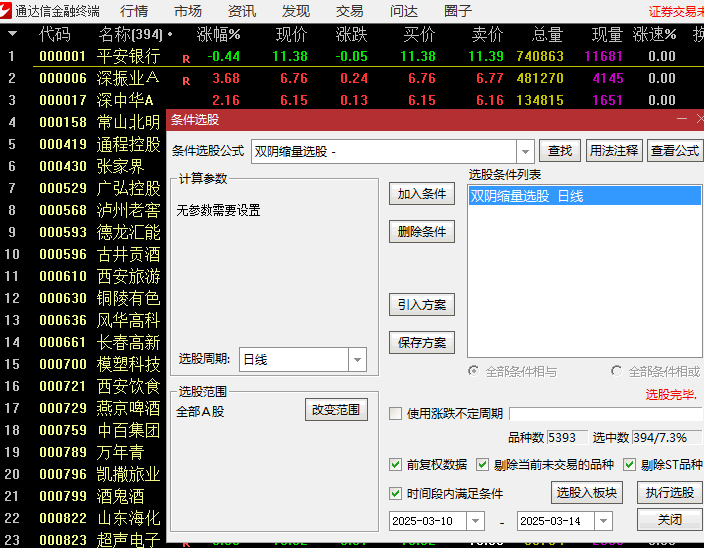Open the 交易 menu
This screenshot has height=548, width=704.
(349, 11)
